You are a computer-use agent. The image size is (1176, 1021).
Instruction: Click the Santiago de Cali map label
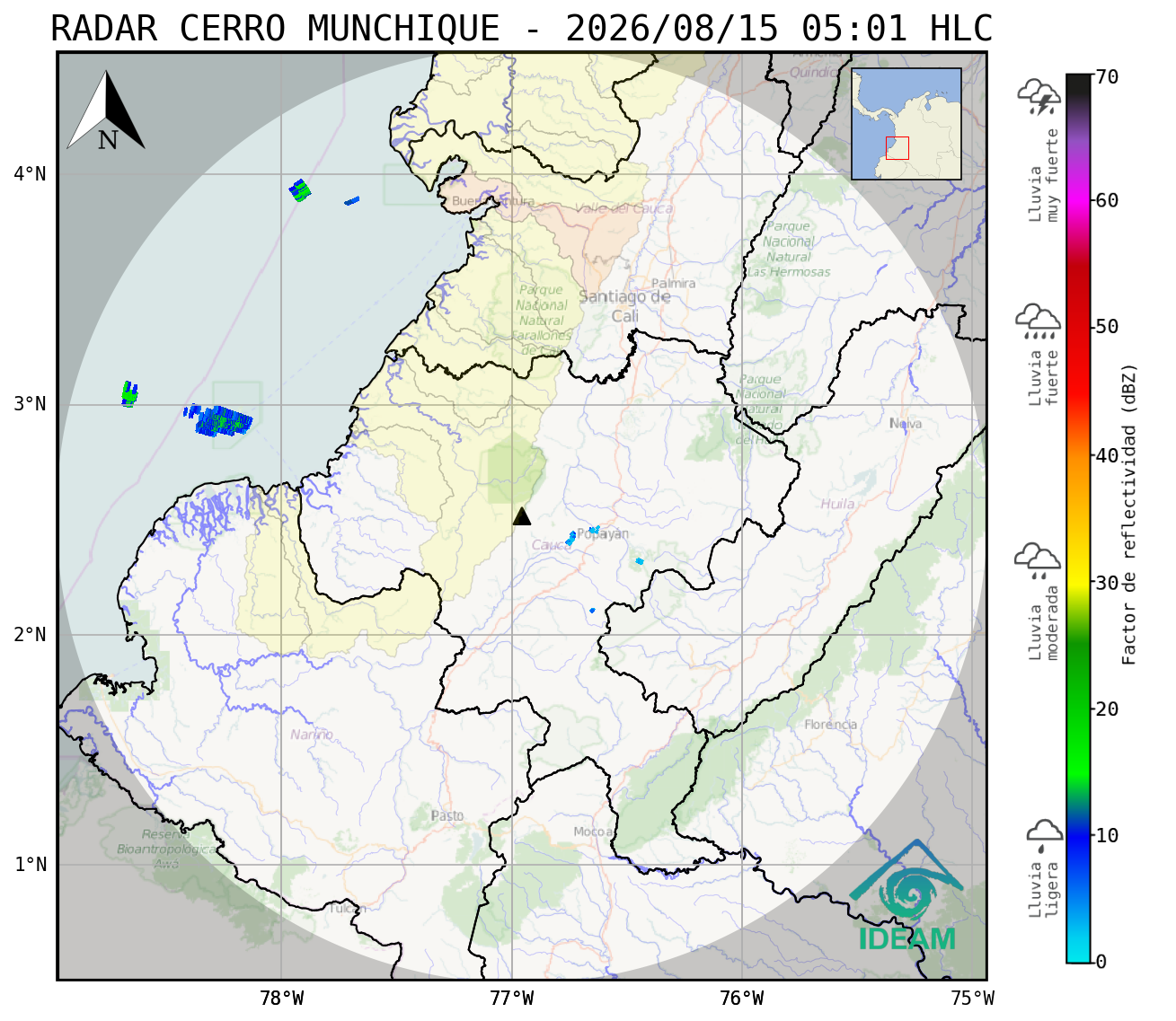click(625, 306)
